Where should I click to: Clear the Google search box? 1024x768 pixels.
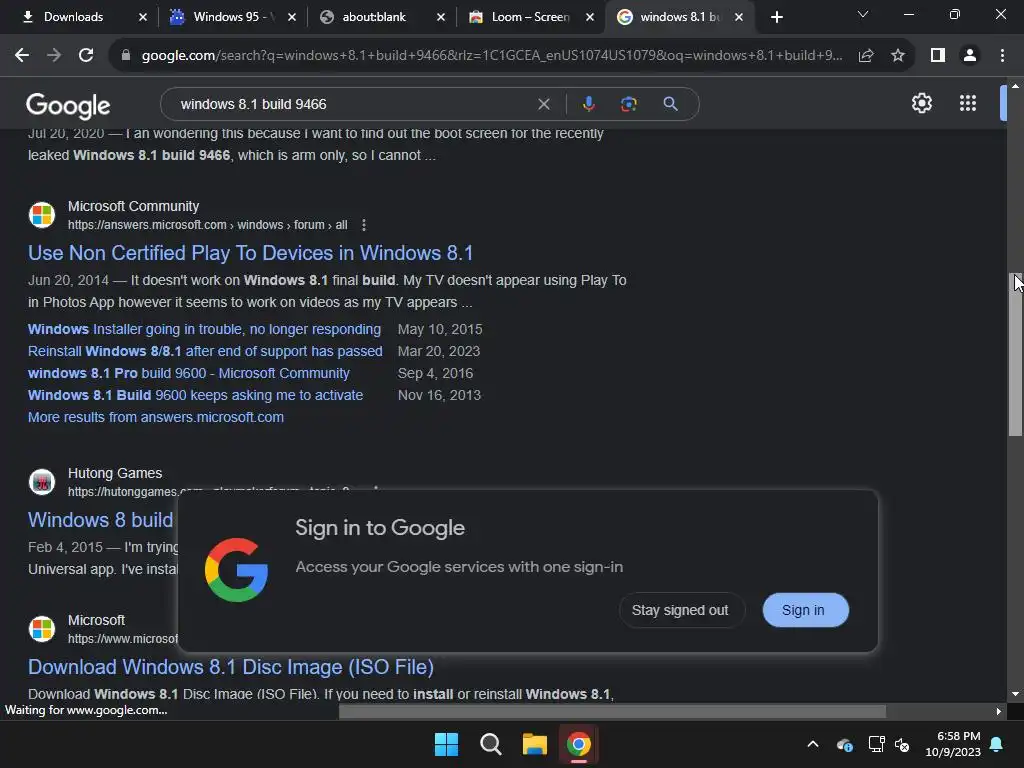[x=543, y=104]
